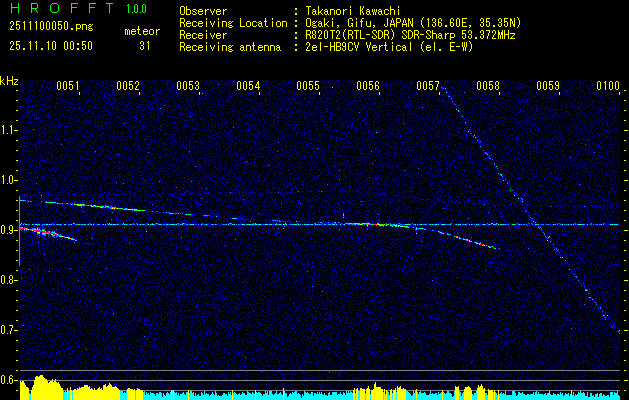Click the 0.7 kHz axis label
The height and width of the screenshot is (400, 629).
coord(8,330)
